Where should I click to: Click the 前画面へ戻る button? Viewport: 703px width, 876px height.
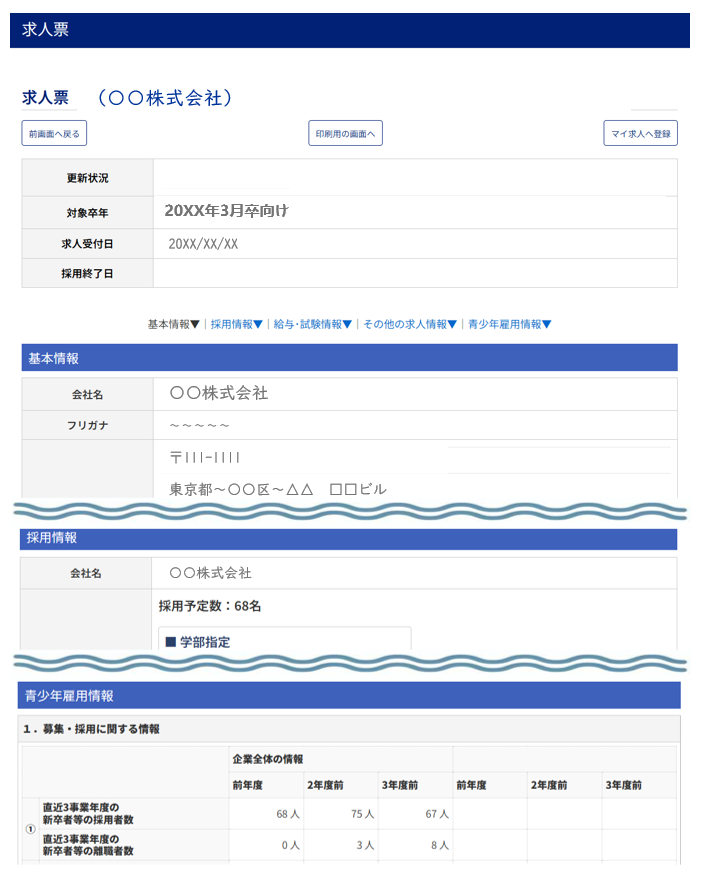(x=55, y=133)
